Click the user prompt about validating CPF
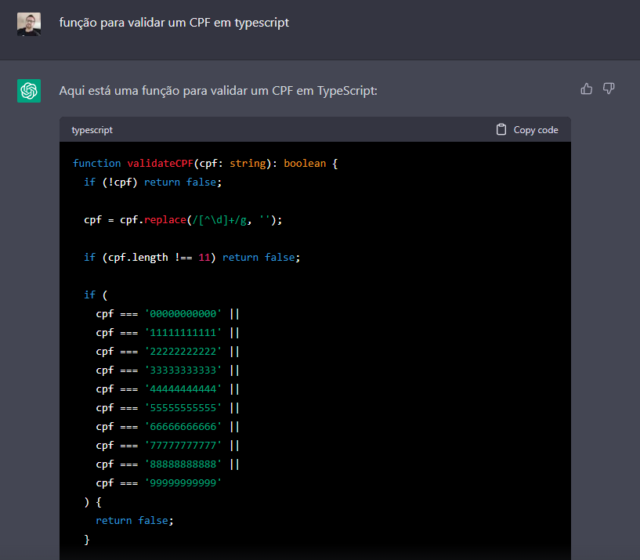This screenshot has height=560, width=640. pyautogui.click(x=174, y=22)
